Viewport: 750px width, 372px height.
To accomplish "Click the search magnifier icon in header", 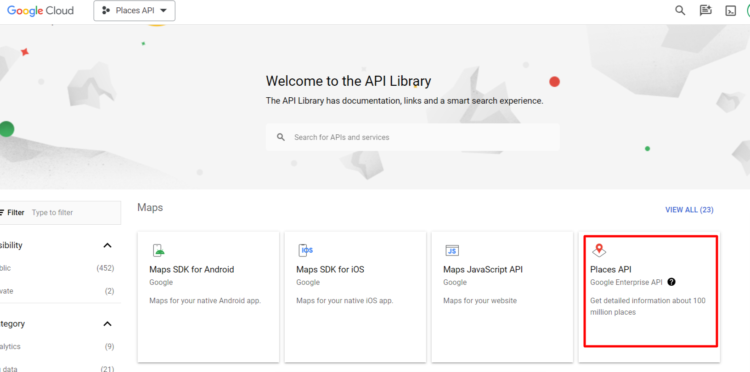I will [680, 11].
